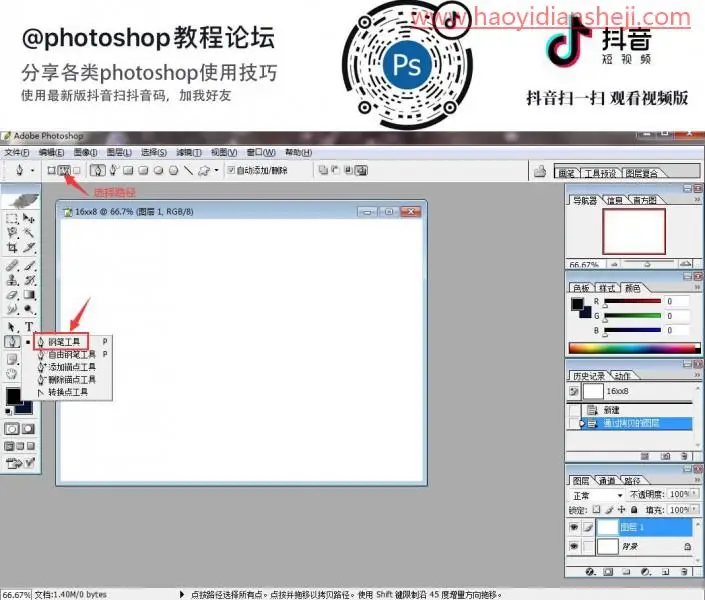
Task: Select the Path Selection arrow tool
Action: pyautogui.click(x=12, y=327)
